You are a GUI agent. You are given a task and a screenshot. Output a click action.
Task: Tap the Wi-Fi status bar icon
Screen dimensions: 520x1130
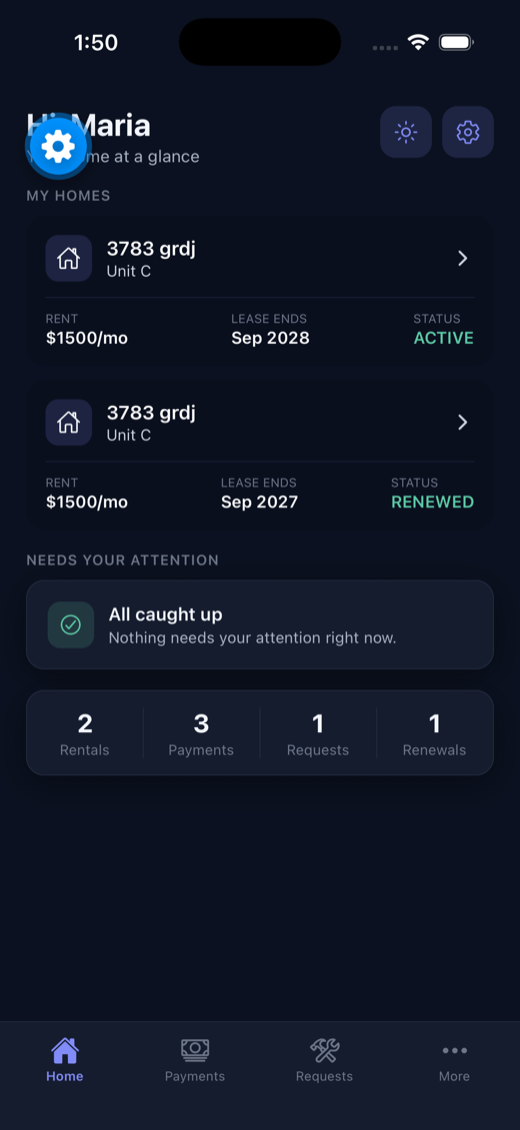[418, 43]
